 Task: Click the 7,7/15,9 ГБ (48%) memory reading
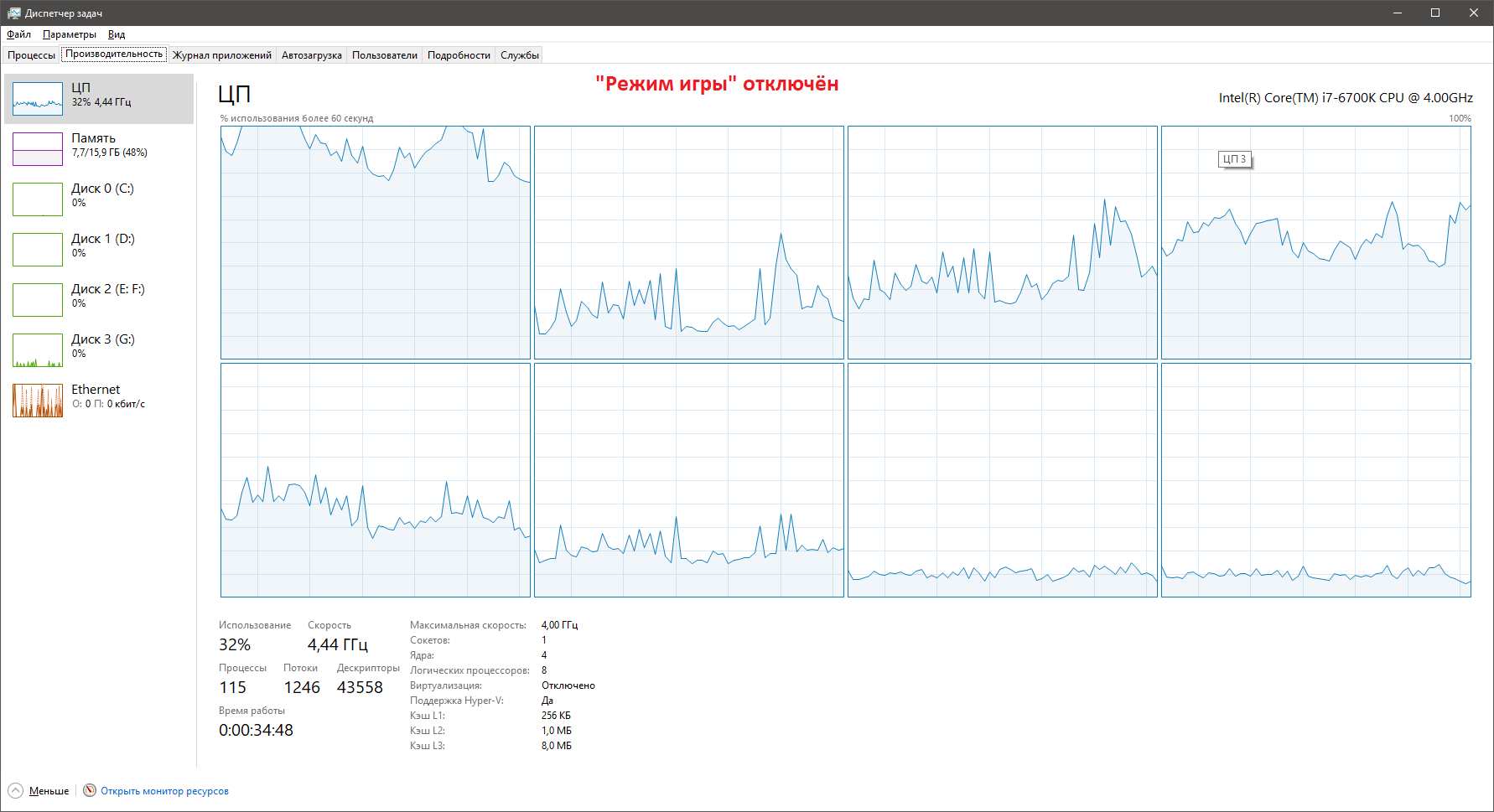110,153
